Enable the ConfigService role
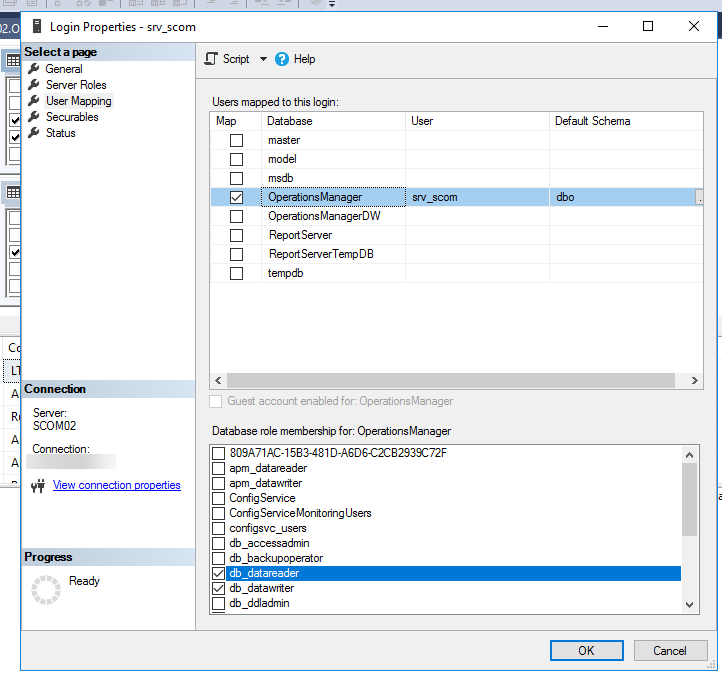The width and height of the screenshot is (722, 677). [x=218, y=498]
